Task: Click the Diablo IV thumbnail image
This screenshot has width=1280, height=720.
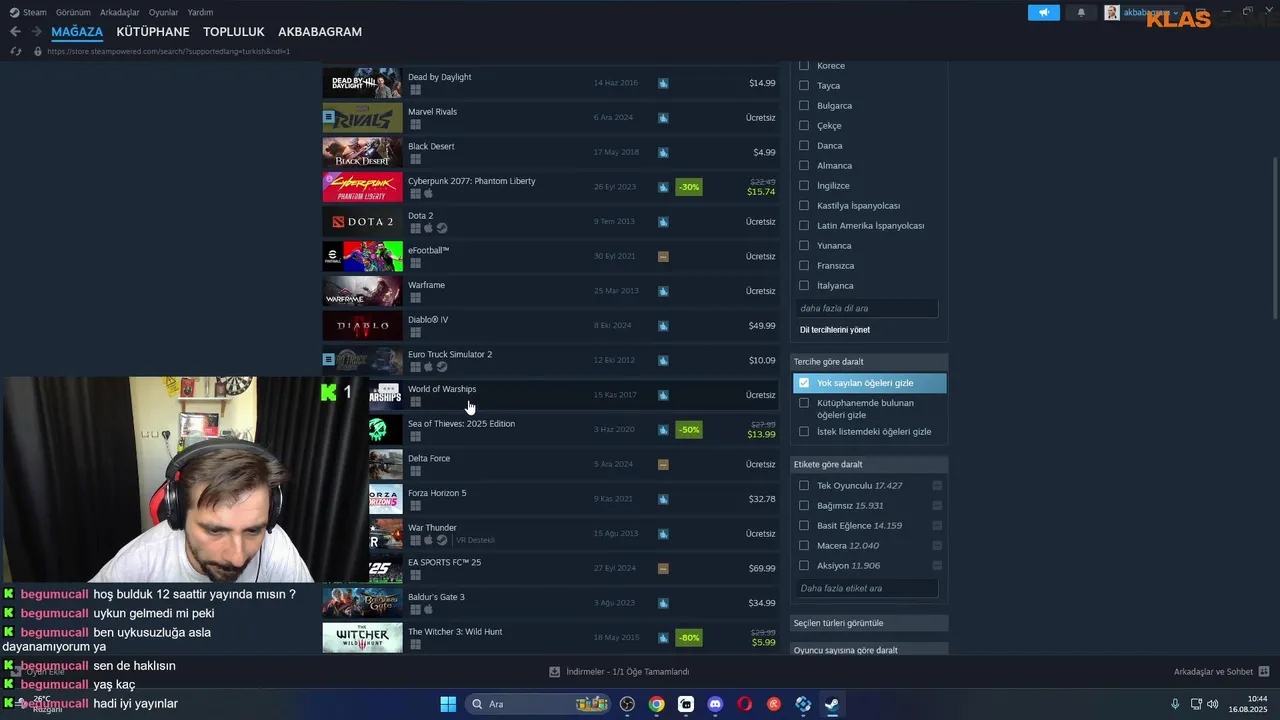Action: click(362, 326)
